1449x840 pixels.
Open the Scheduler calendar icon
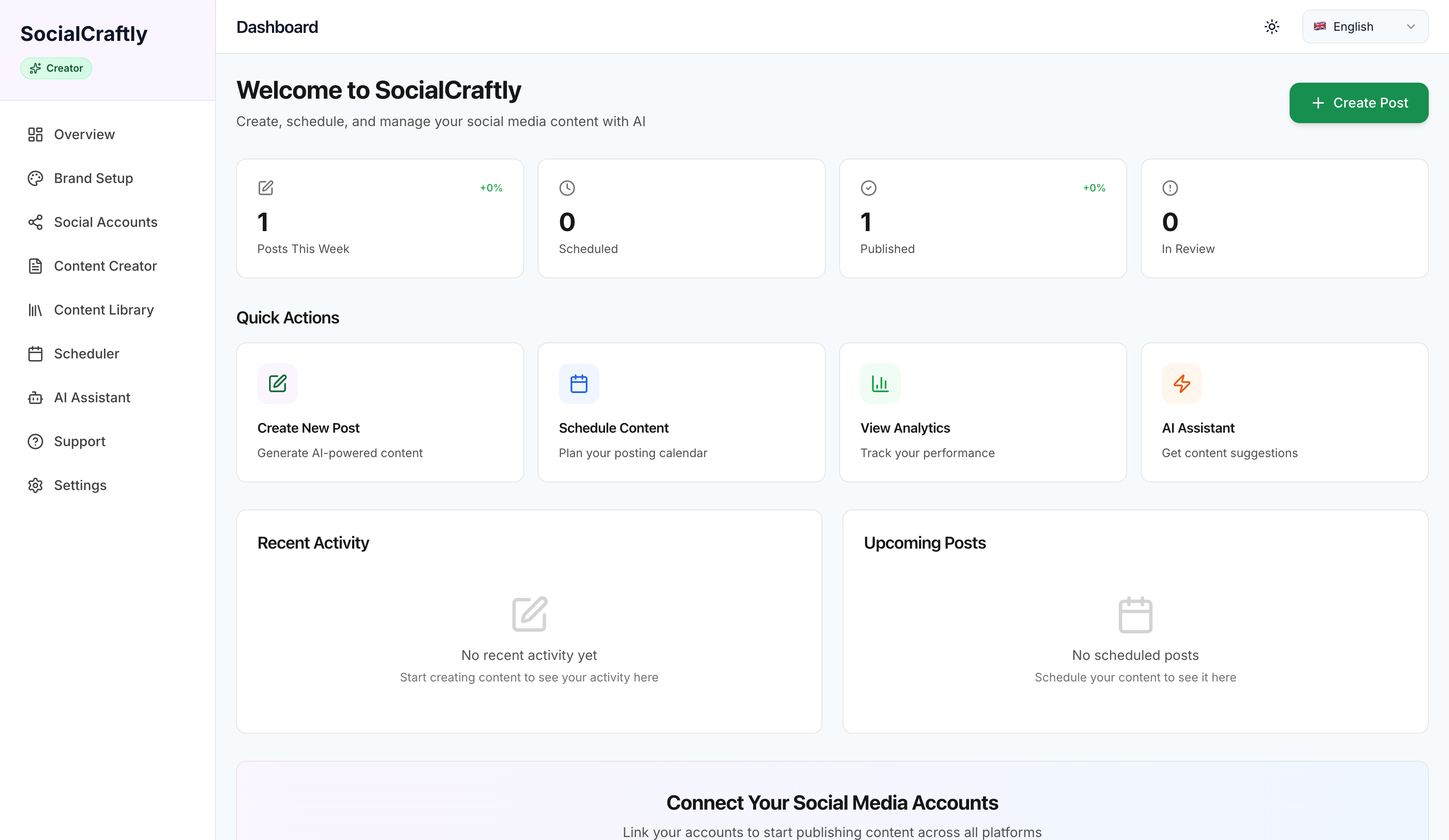pos(35,354)
